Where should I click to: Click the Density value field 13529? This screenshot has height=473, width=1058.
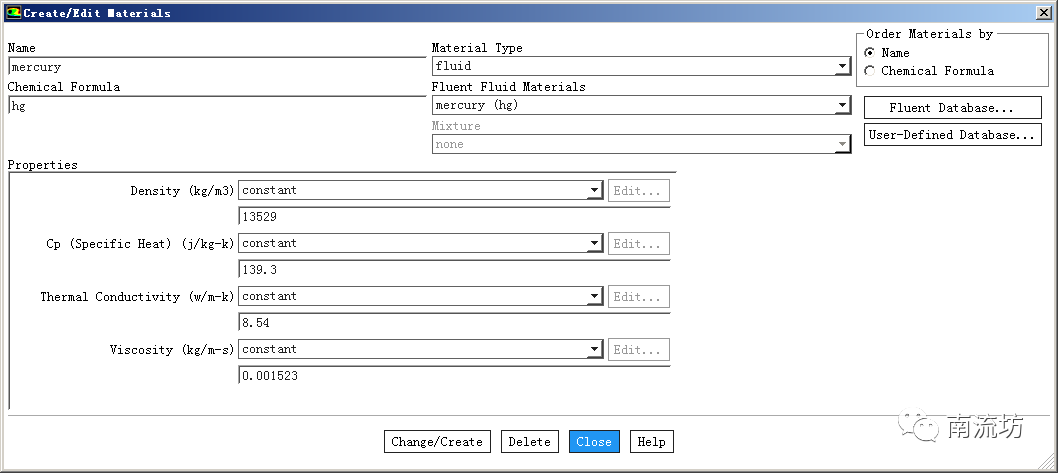[x=454, y=216]
